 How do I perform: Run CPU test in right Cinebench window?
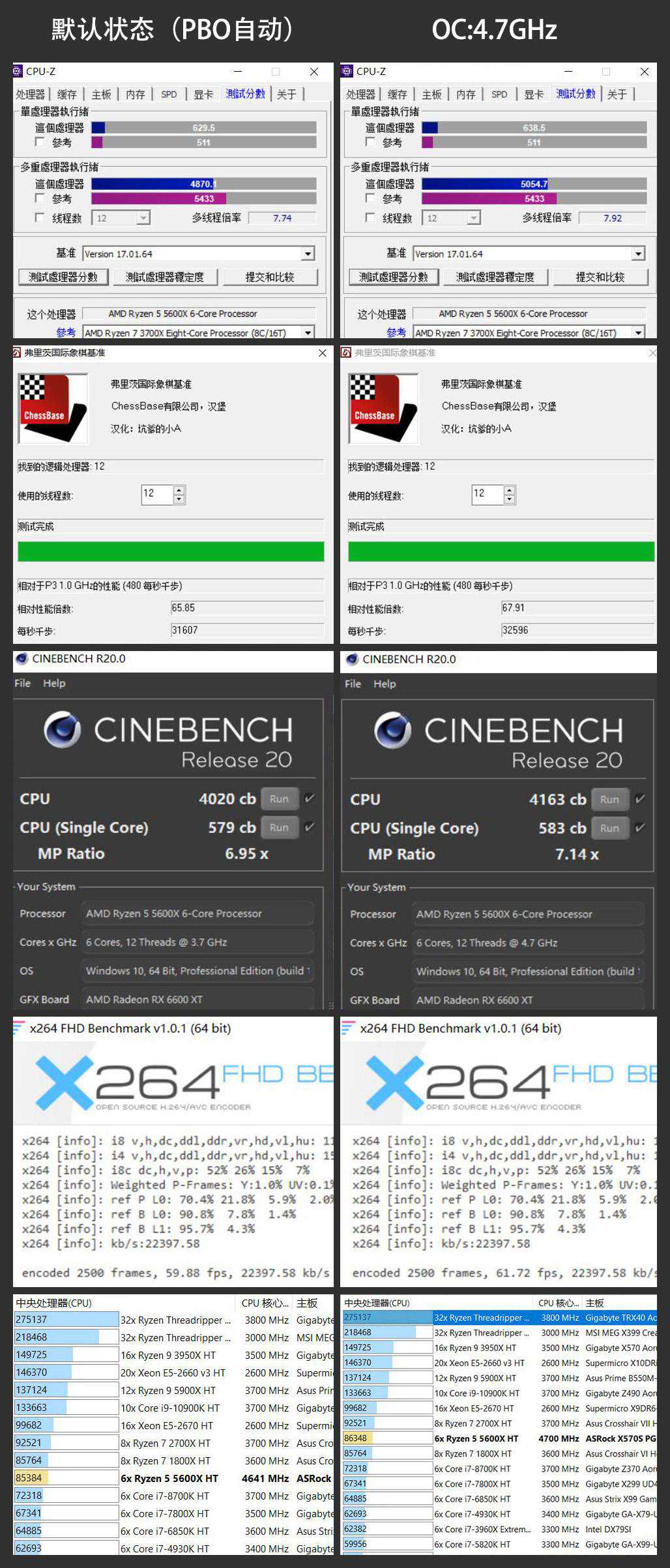pos(609,799)
